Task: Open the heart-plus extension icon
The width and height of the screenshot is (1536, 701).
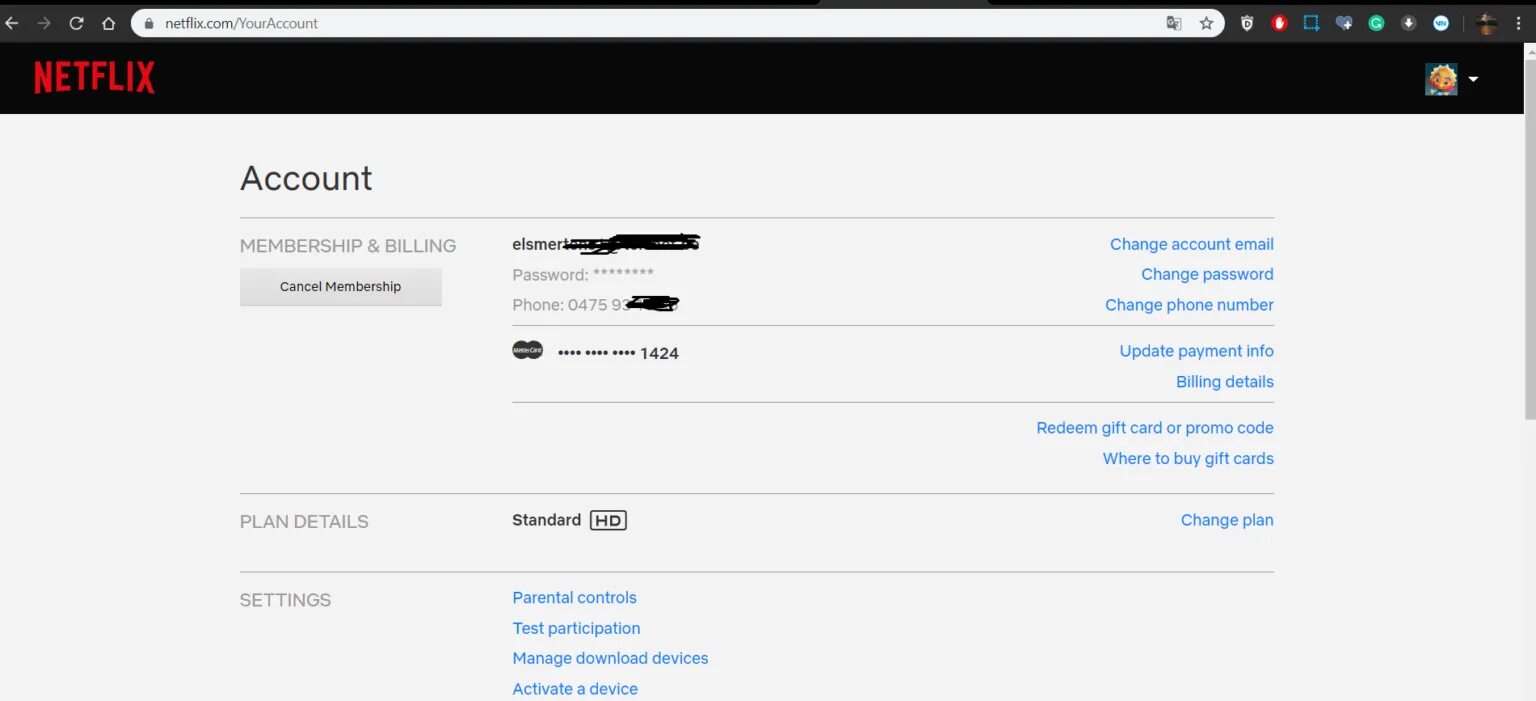Action: click(1344, 23)
